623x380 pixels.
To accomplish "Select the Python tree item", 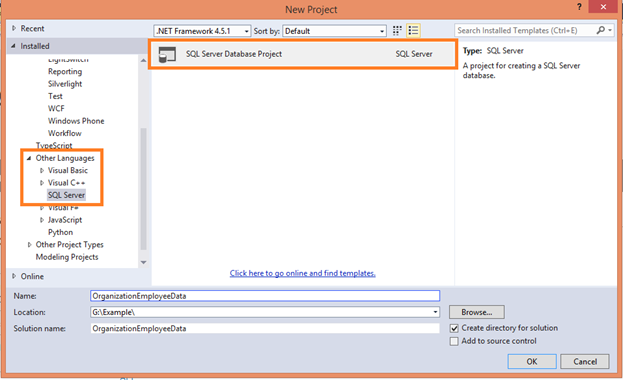I will click(x=60, y=232).
